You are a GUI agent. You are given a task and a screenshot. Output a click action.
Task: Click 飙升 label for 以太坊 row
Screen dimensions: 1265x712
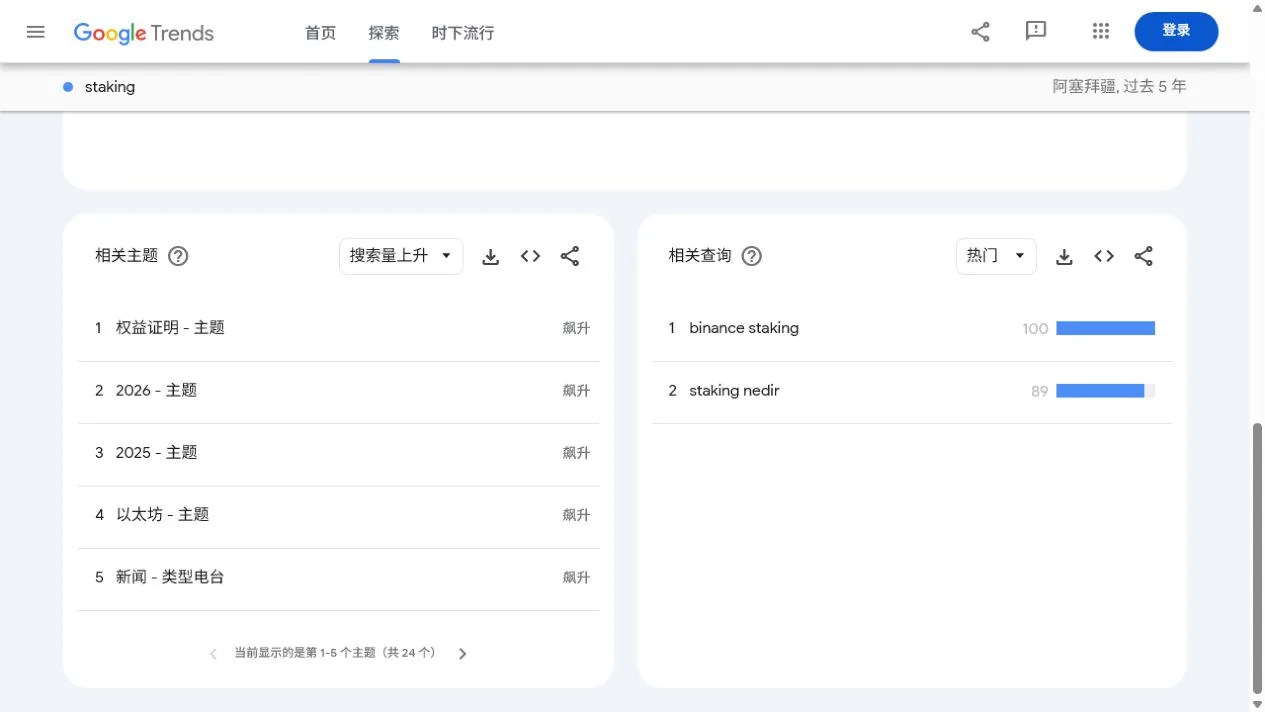click(x=576, y=515)
